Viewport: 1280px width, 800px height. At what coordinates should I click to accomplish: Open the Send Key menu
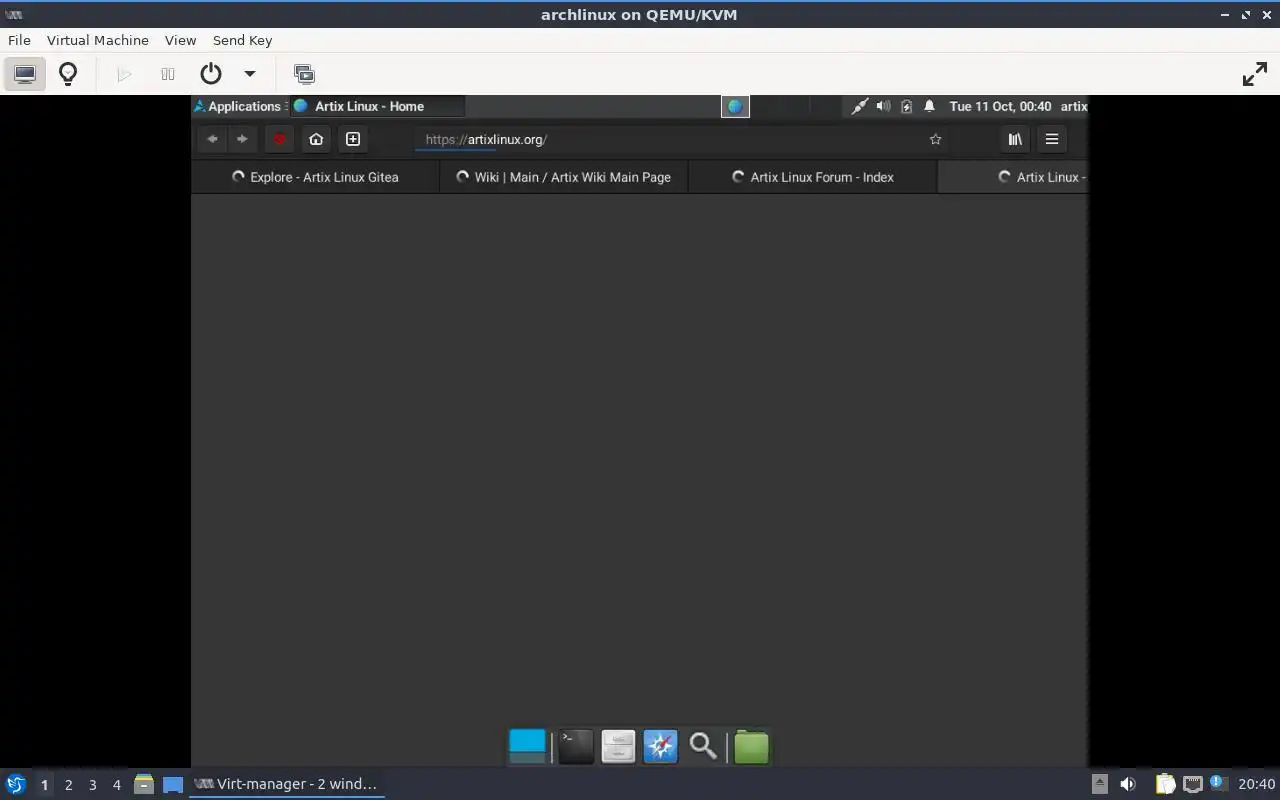click(242, 40)
